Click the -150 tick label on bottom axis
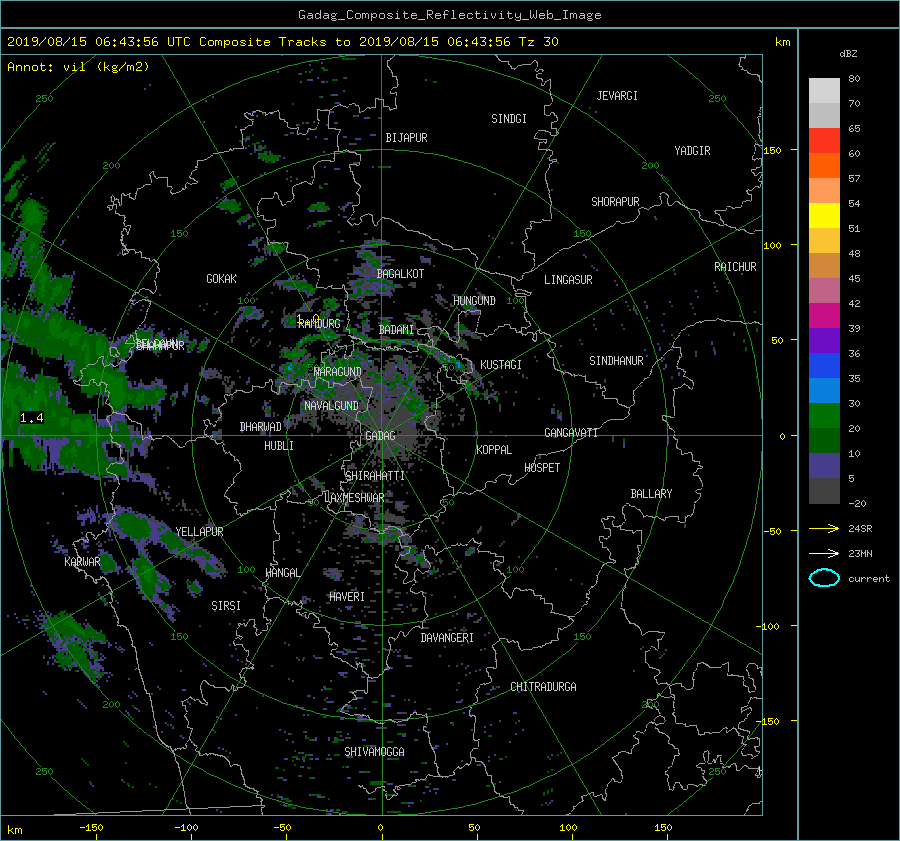 (91, 828)
